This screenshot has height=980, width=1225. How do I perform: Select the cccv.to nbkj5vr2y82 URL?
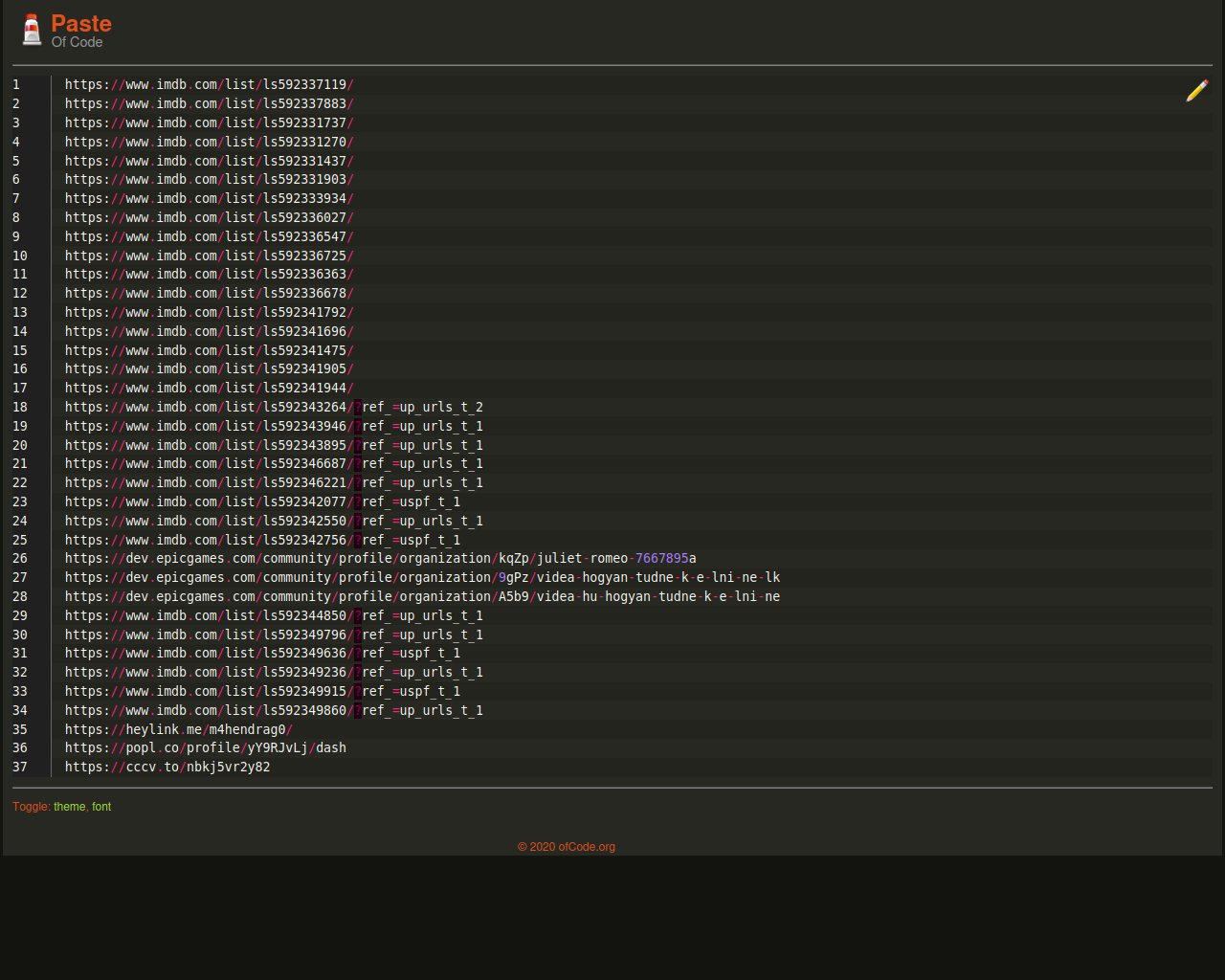[167, 767]
